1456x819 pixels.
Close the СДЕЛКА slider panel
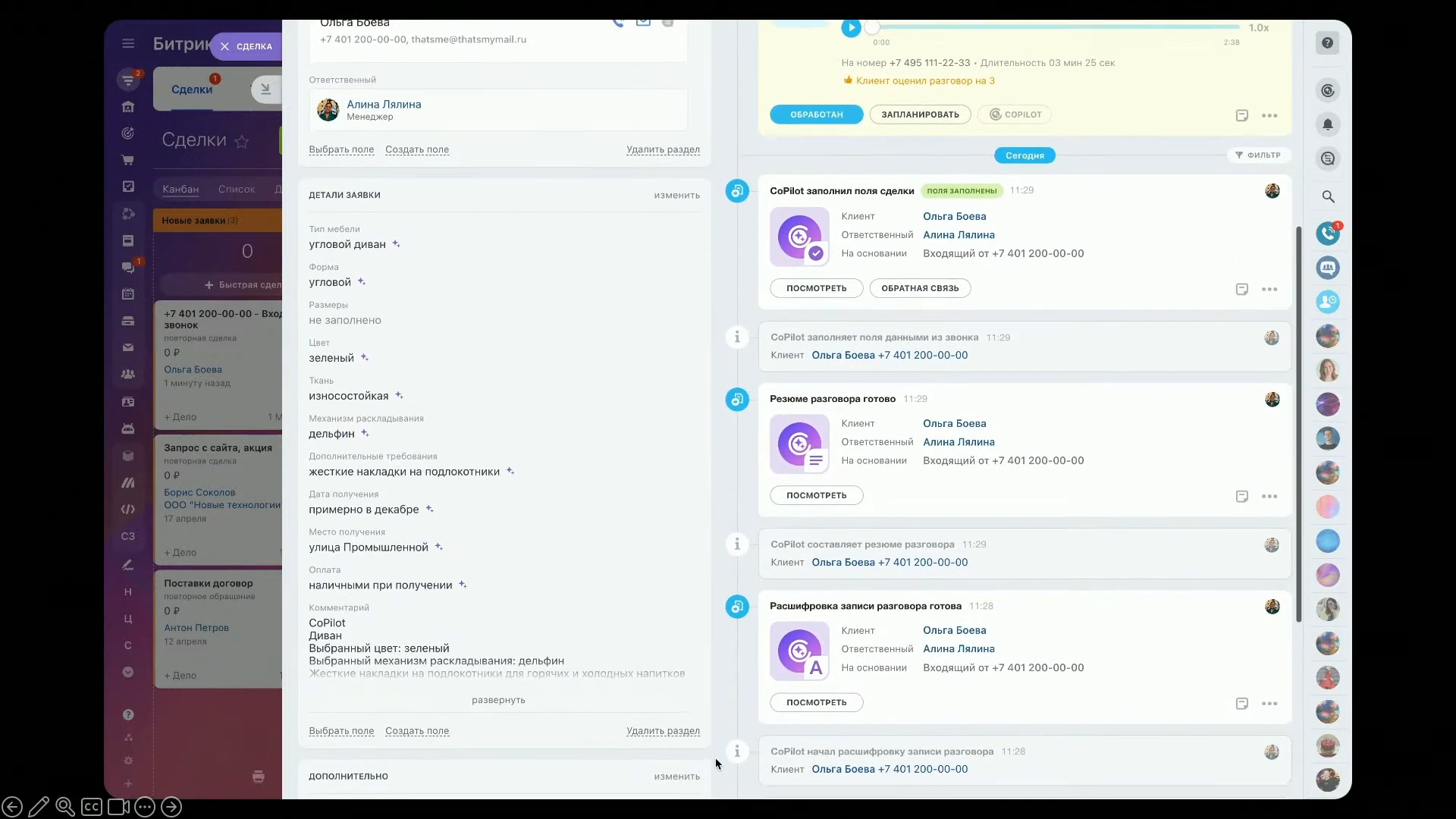click(224, 46)
